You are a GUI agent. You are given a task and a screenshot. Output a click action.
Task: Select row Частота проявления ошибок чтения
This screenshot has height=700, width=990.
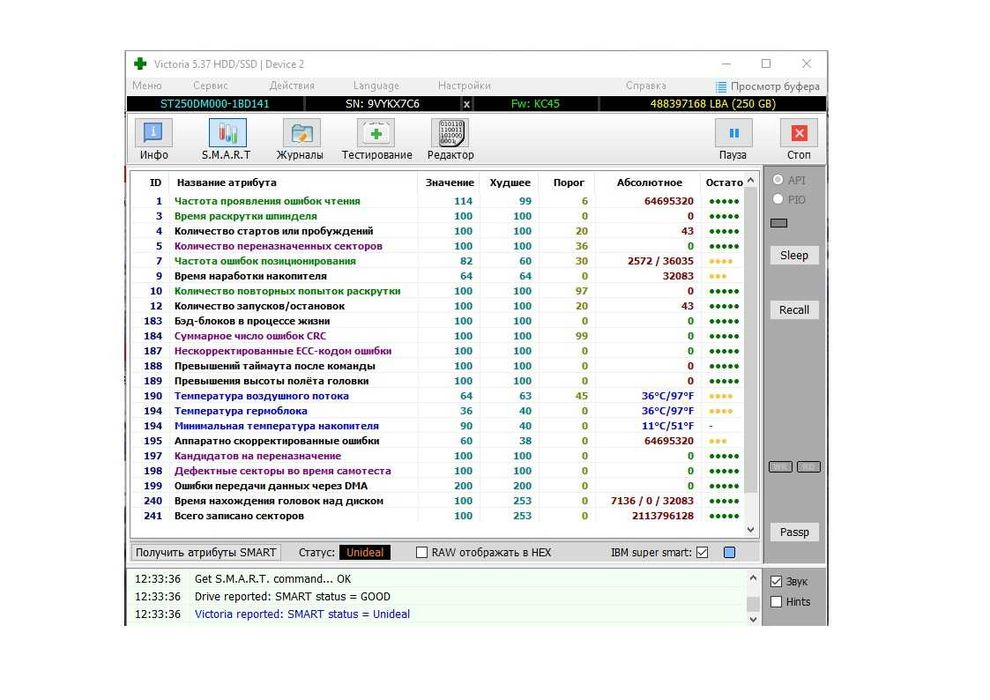pyautogui.click(x=437, y=201)
